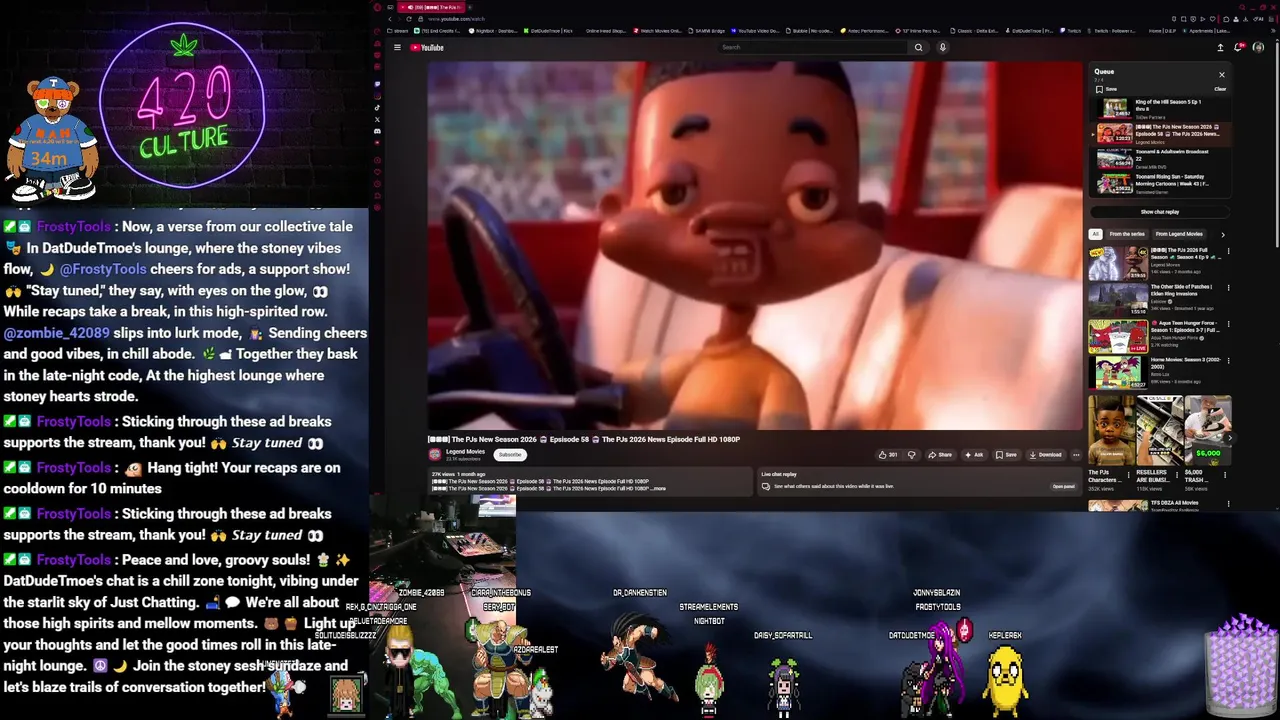Click the video player area
The image size is (1280, 720).
[755, 246]
